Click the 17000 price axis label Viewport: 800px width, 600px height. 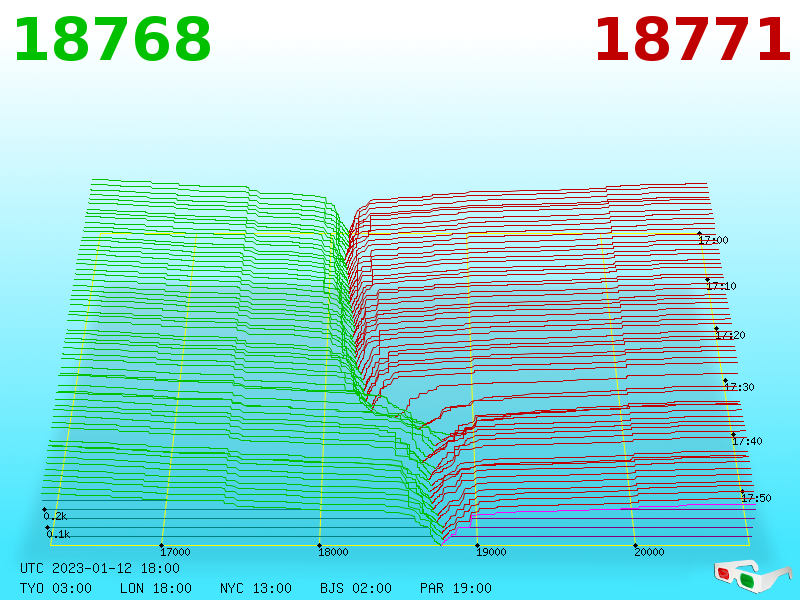(x=175, y=552)
